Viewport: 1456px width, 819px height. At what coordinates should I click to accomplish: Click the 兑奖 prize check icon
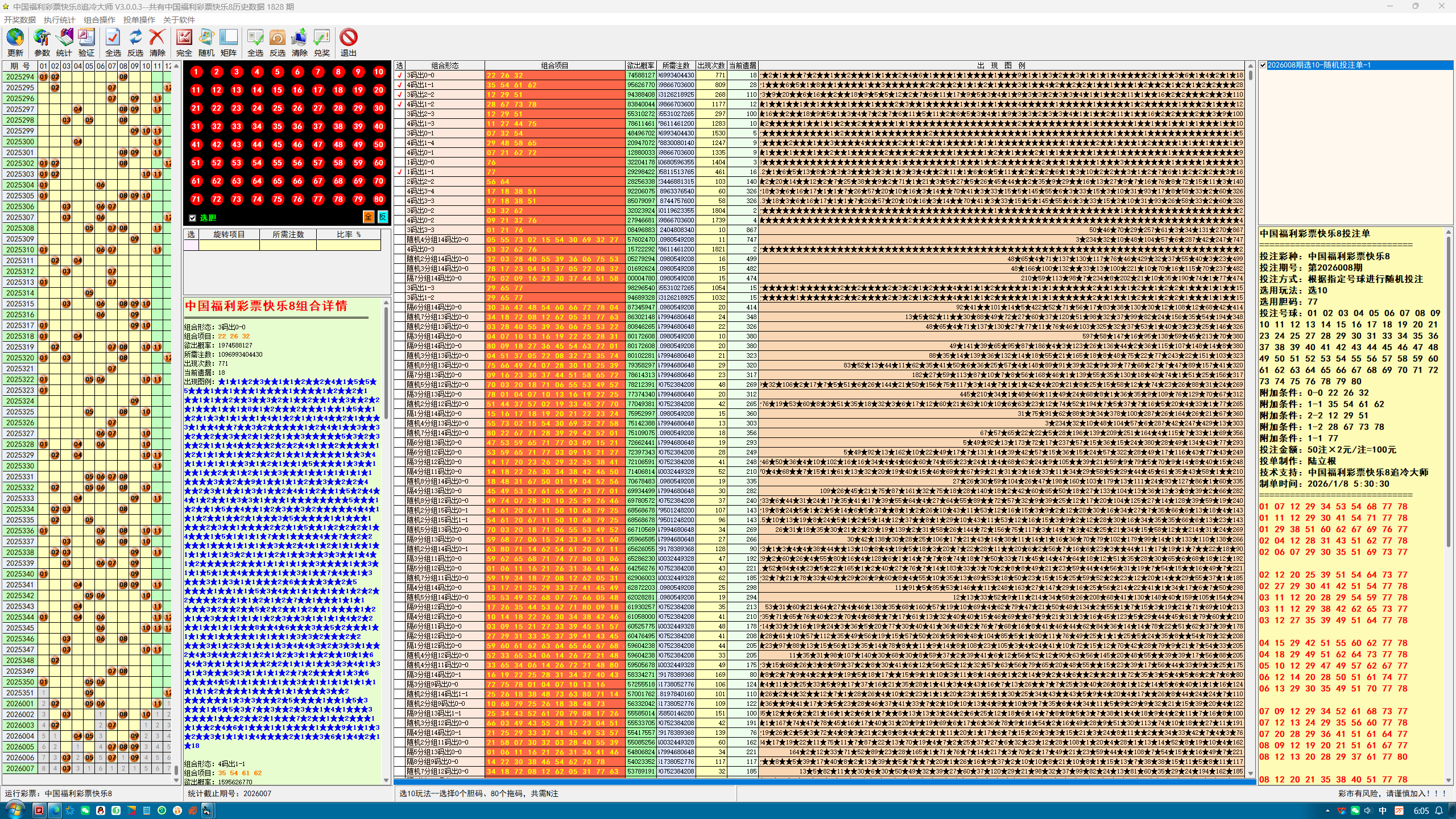point(322,38)
